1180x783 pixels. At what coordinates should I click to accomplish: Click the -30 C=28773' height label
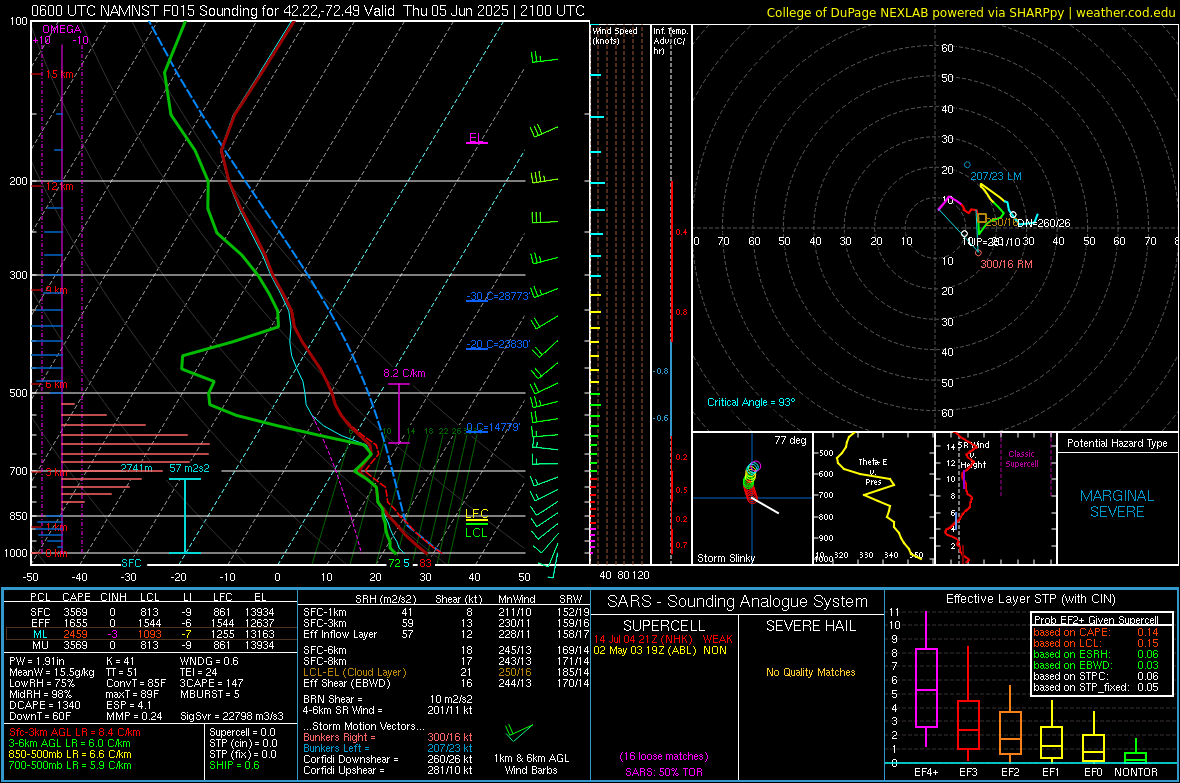(x=497, y=296)
